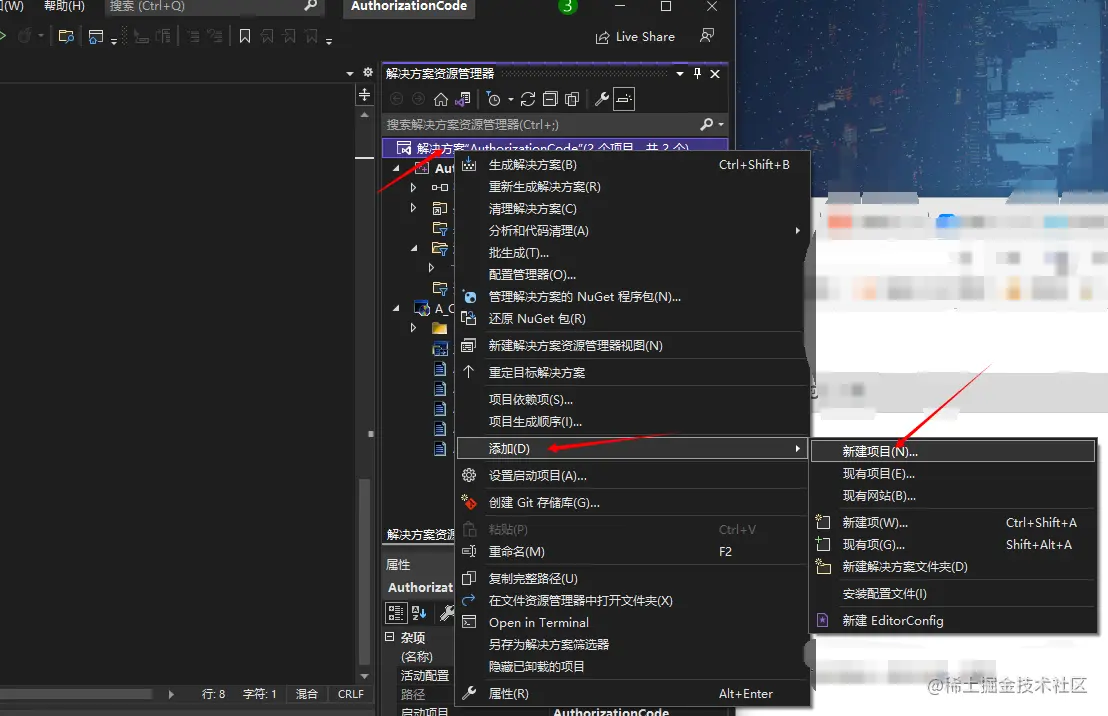The height and width of the screenshot is (716, 1108).
Task: Start a Live Share session
Action: coord(635,37)
